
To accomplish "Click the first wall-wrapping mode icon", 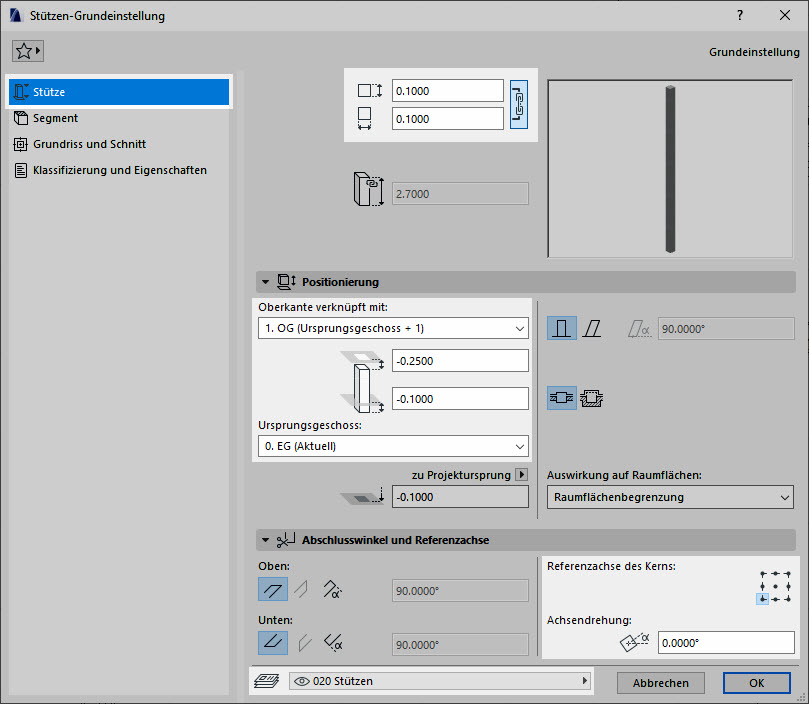I will pyautogui.click(x=561, y=398).
